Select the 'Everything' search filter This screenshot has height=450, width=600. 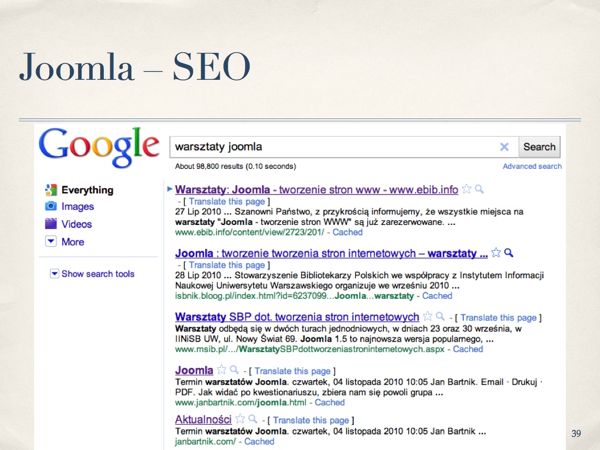(86, 189)
